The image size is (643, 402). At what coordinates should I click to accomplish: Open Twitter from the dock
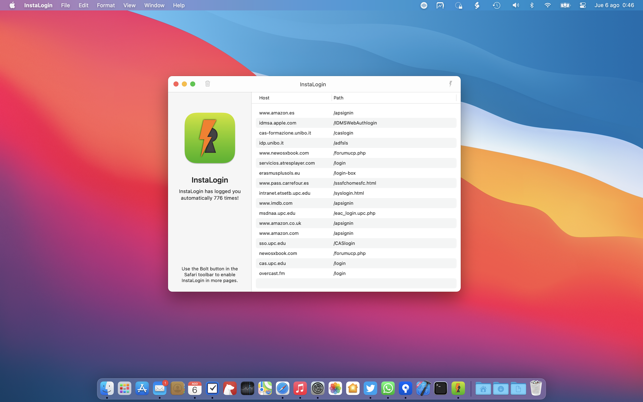click(x=370, y=388)
